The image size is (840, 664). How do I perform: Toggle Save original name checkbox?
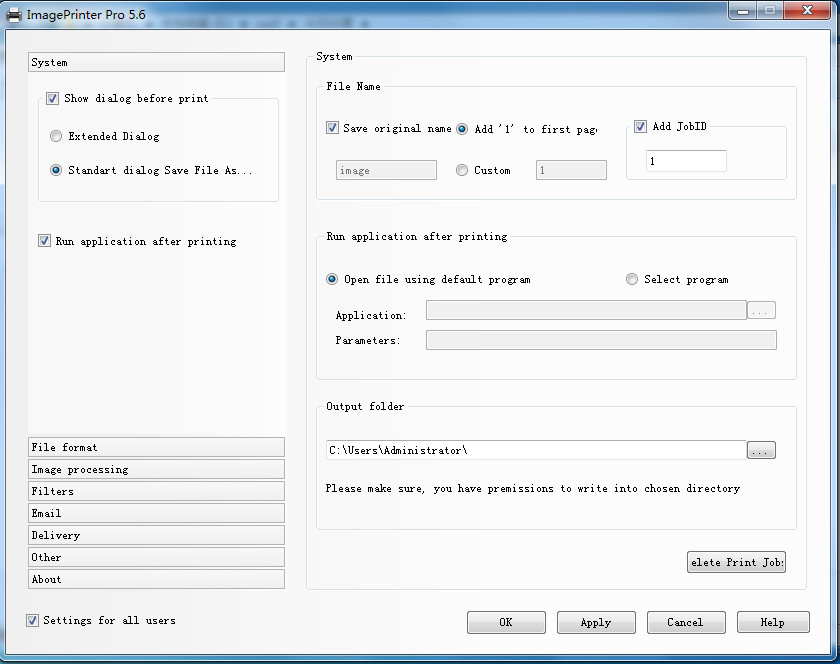(332, 128)
